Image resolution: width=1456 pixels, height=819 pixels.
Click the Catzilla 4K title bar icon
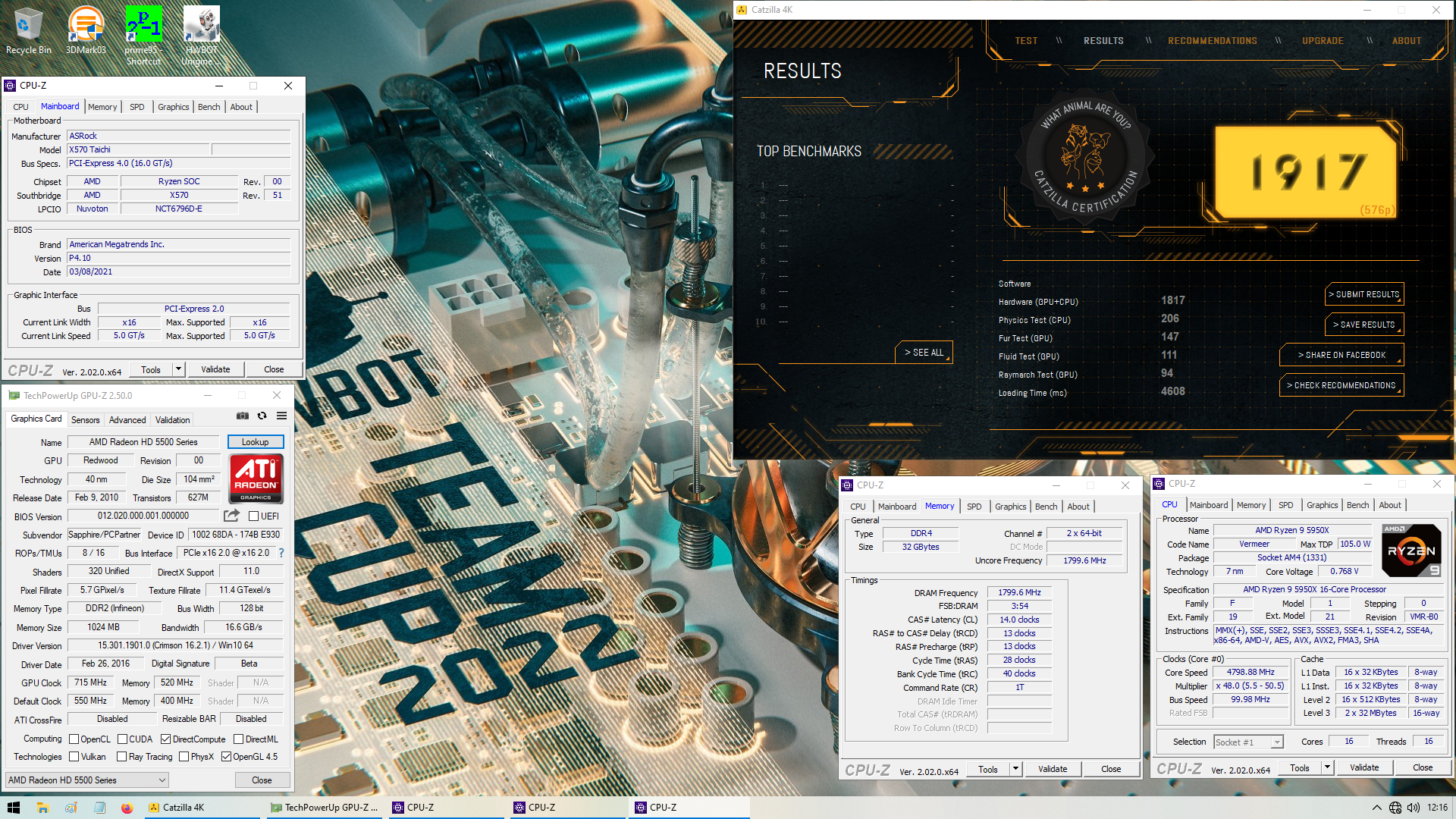(x=742, y=10)
